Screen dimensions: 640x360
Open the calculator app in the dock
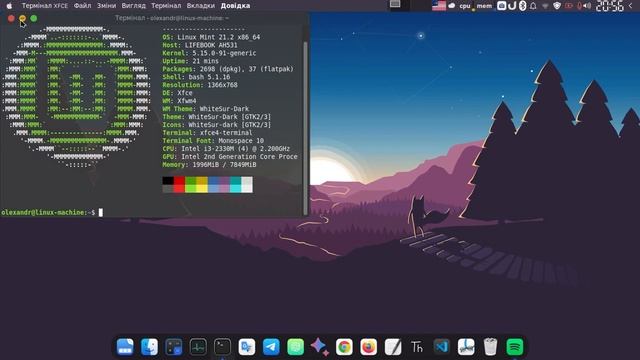(174, 347)
